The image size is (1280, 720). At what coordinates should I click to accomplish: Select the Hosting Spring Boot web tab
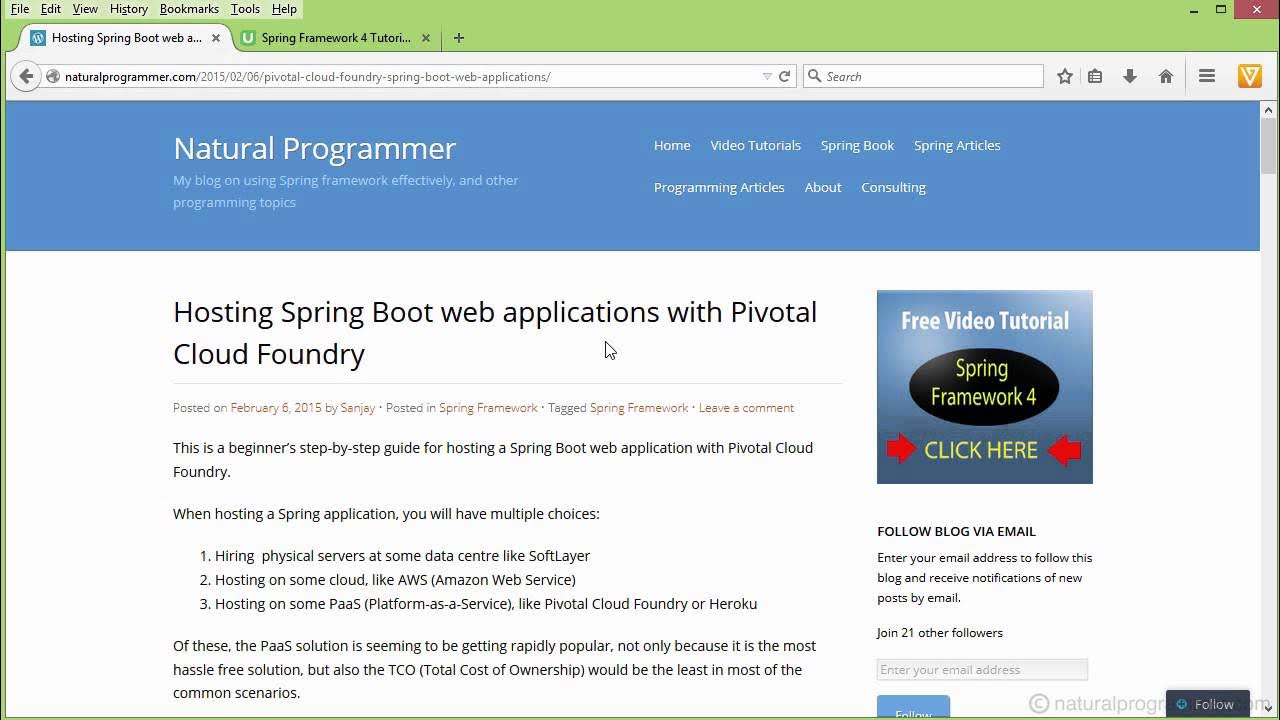pyautogui.click(x=126, y=38)
